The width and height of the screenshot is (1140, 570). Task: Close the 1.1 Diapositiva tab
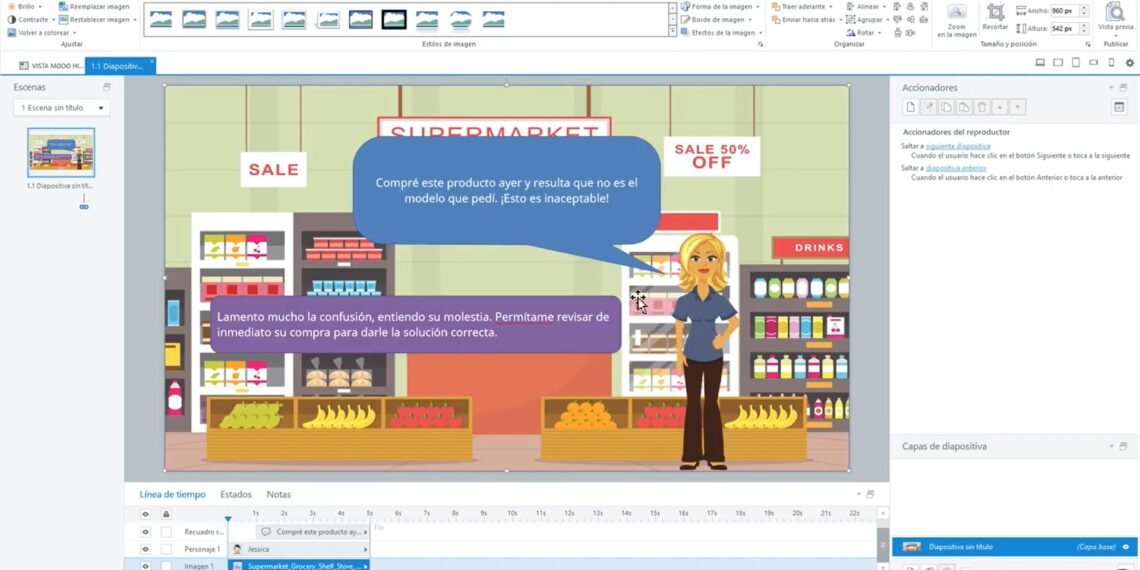coord(152,62)
